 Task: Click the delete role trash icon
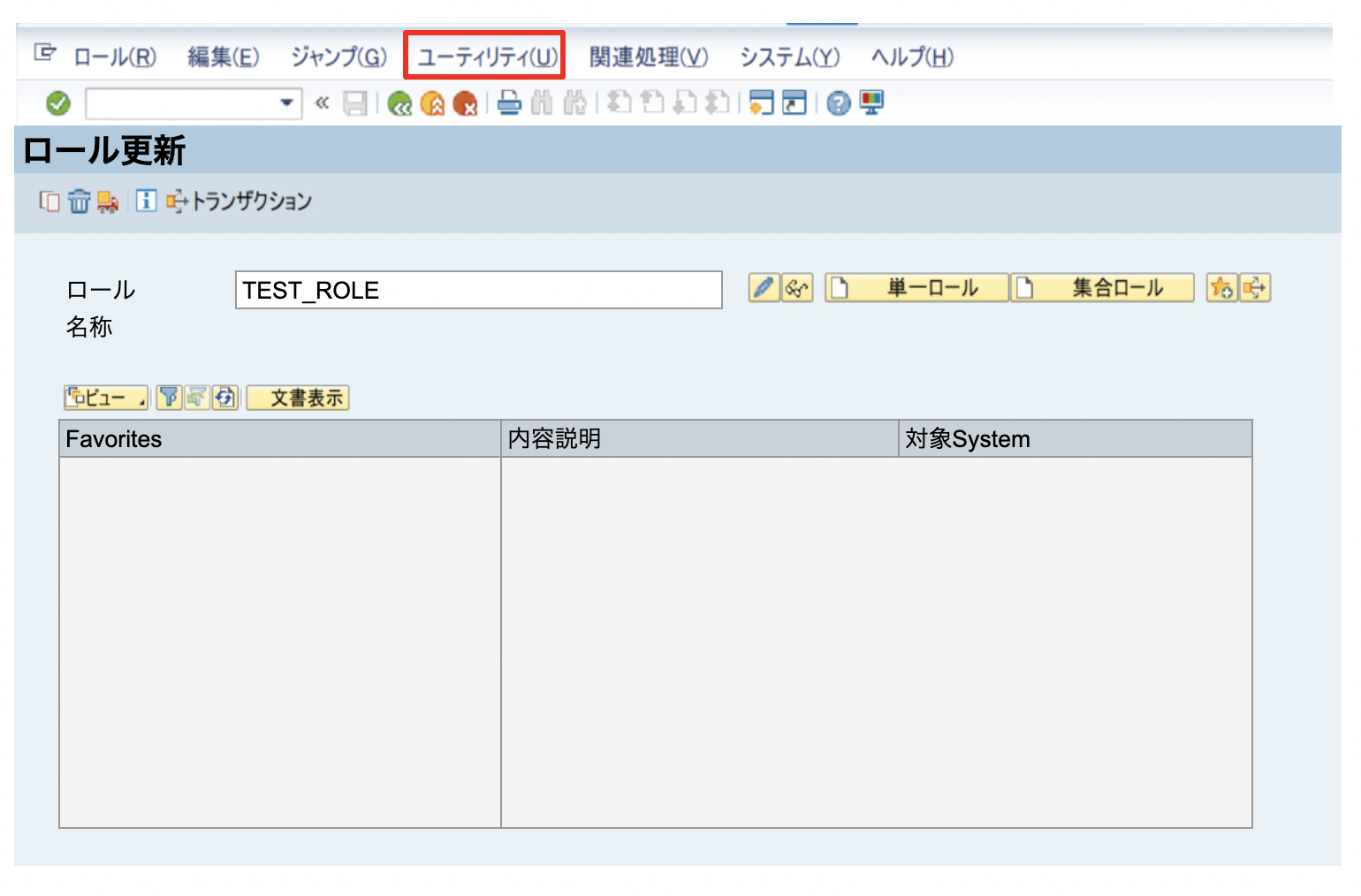coord(80,201)
